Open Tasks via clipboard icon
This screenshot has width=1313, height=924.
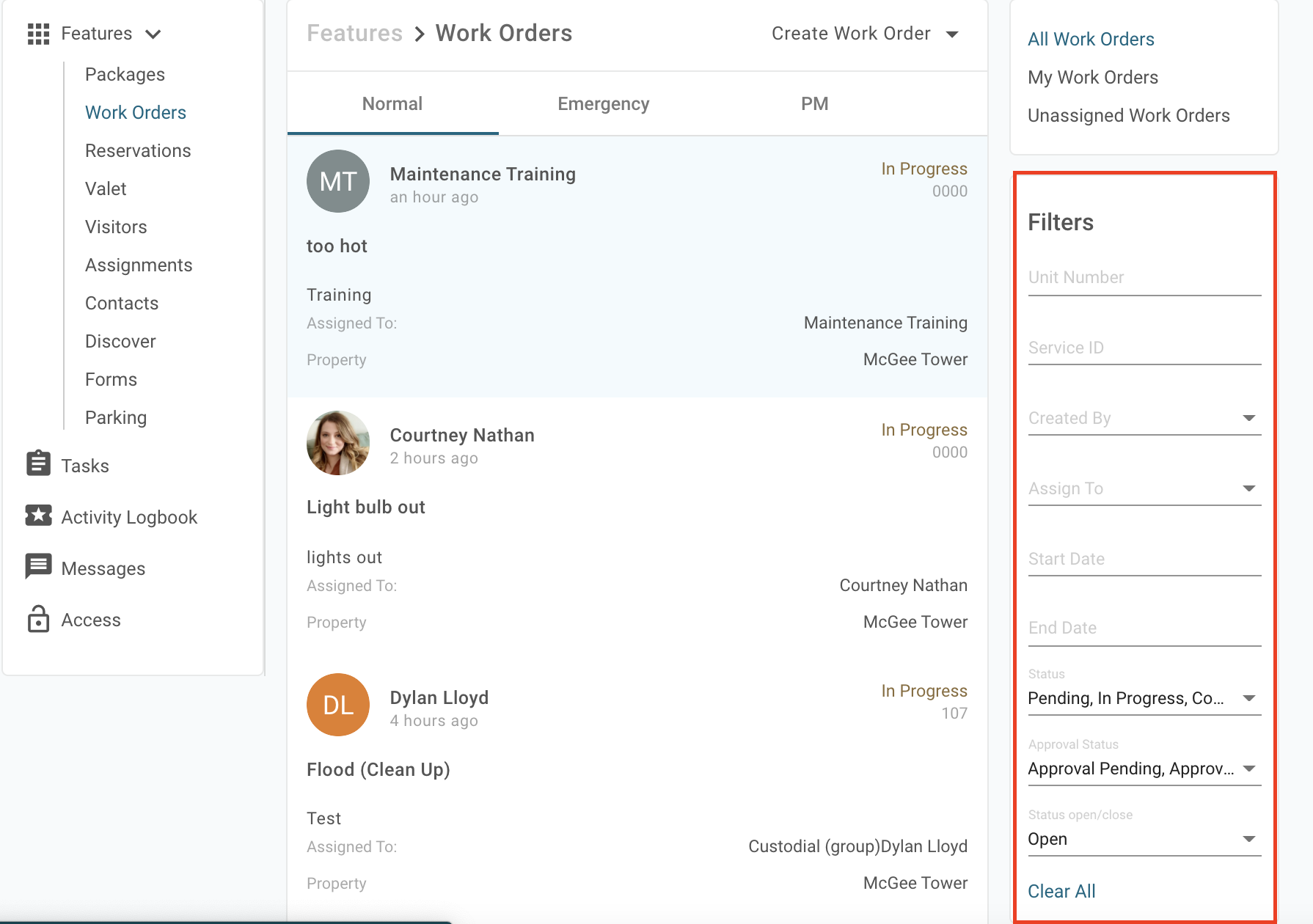(x=38, y=464)
